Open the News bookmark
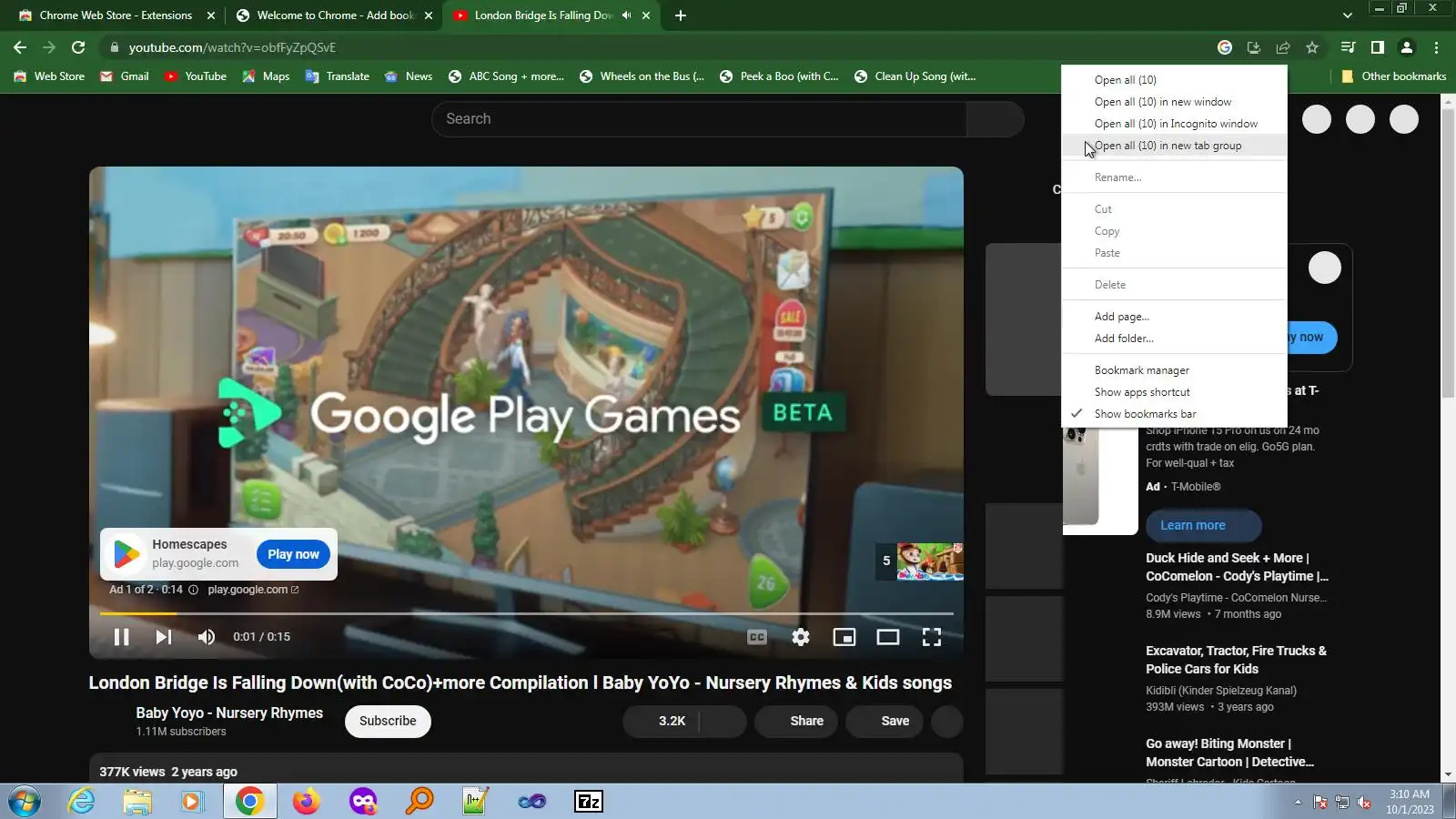This screenshot has height=819, width=1456. (x=409, y=76)
